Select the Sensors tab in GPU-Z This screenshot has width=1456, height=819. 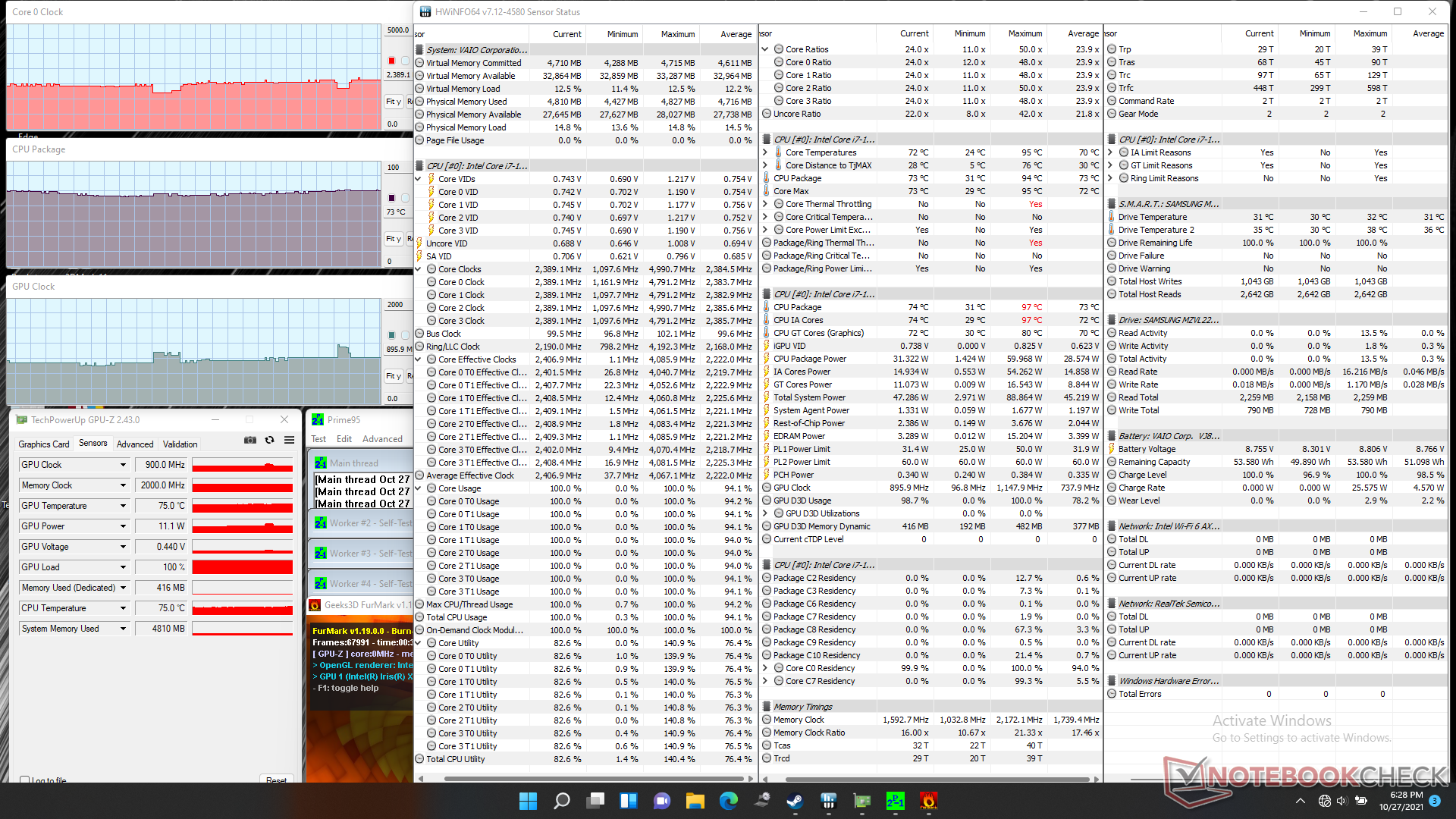[93, 444]
